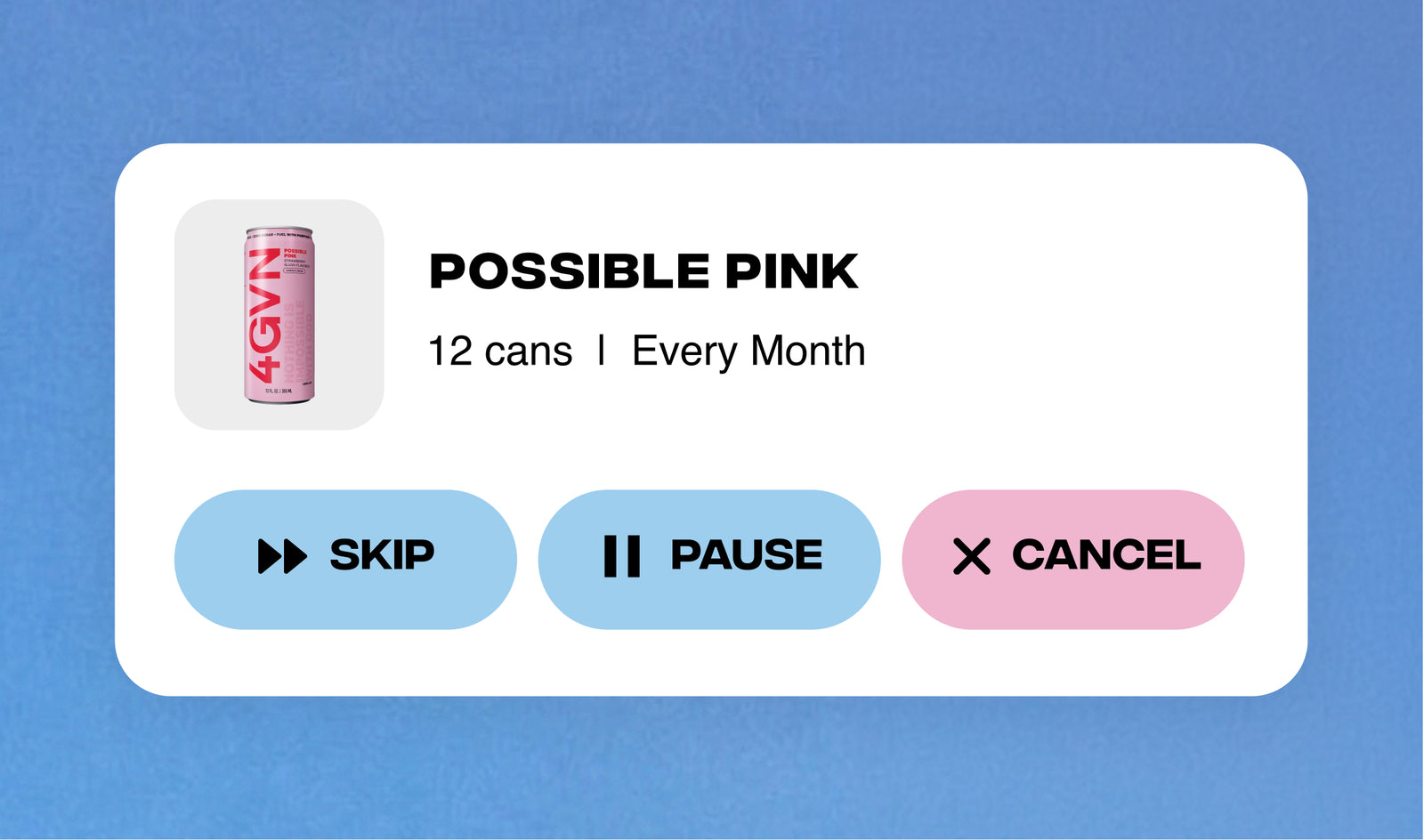Click the pause bars icon

[621, 556]
